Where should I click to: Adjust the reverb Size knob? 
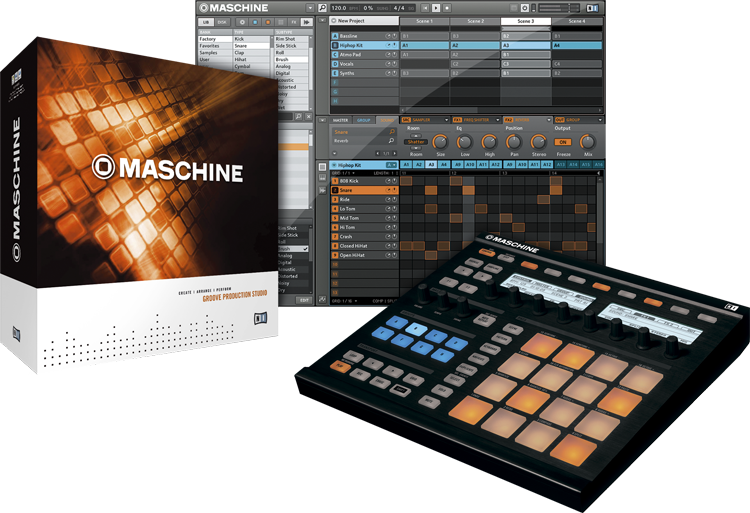[440, 142]
